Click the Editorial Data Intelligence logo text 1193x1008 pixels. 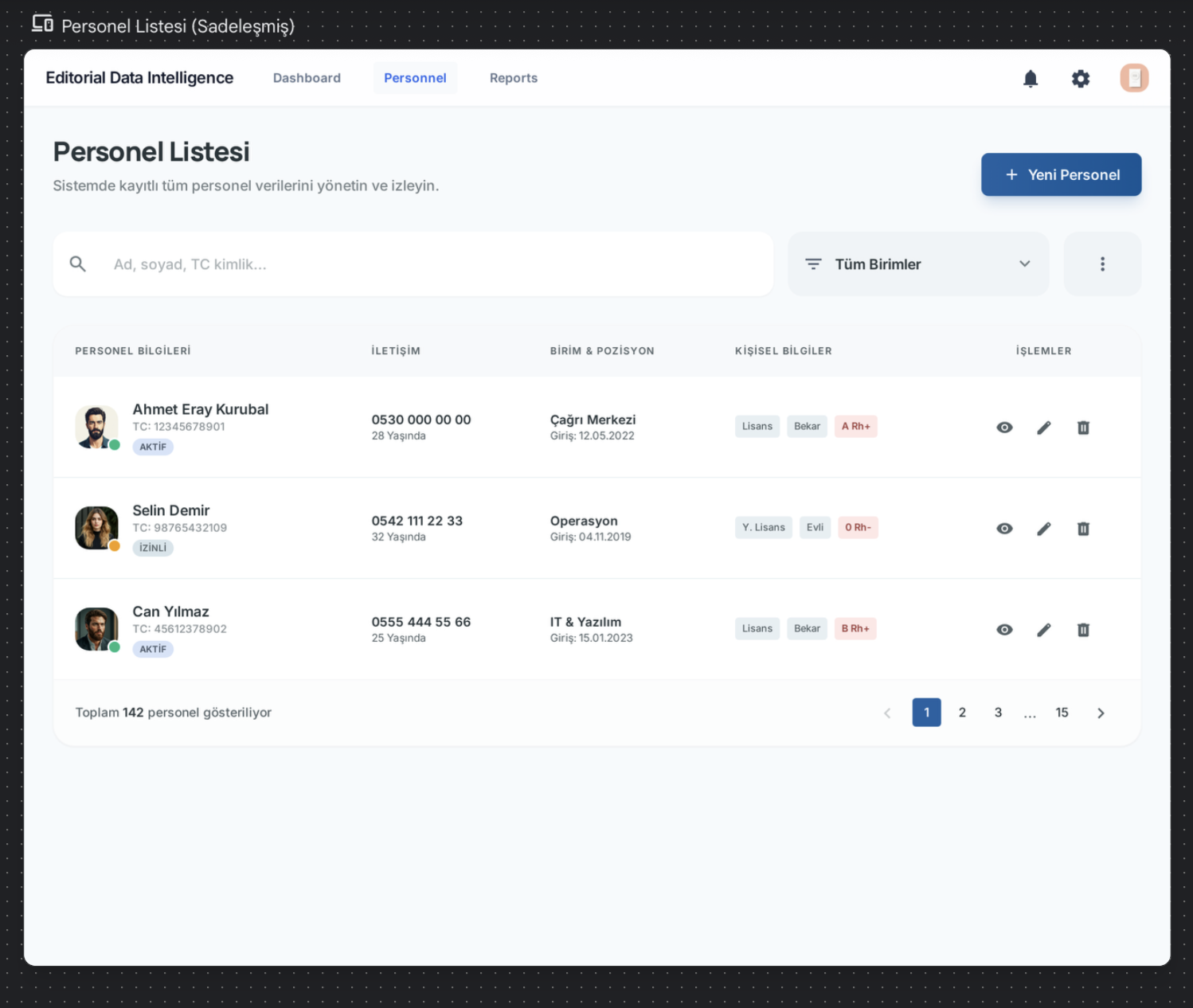click(139, 78)
